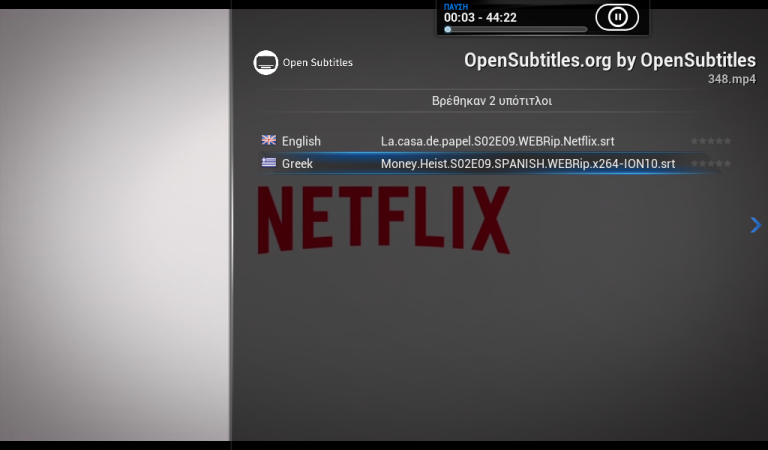
Task: Click the playback time 00:03 - 44:22
Action: click(x=480, y=18)
